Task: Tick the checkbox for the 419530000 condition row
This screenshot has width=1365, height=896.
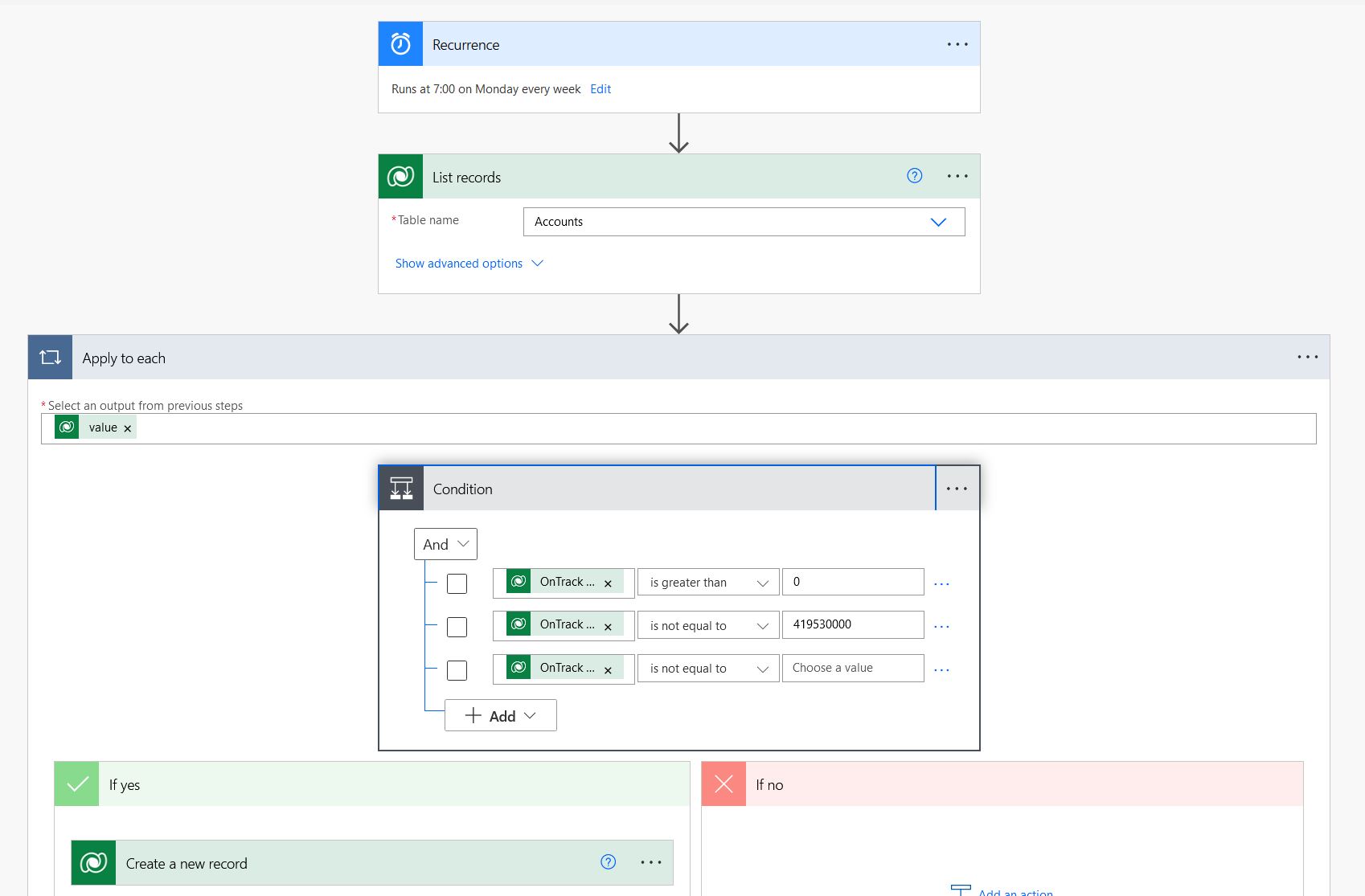Action: (457, 626)
